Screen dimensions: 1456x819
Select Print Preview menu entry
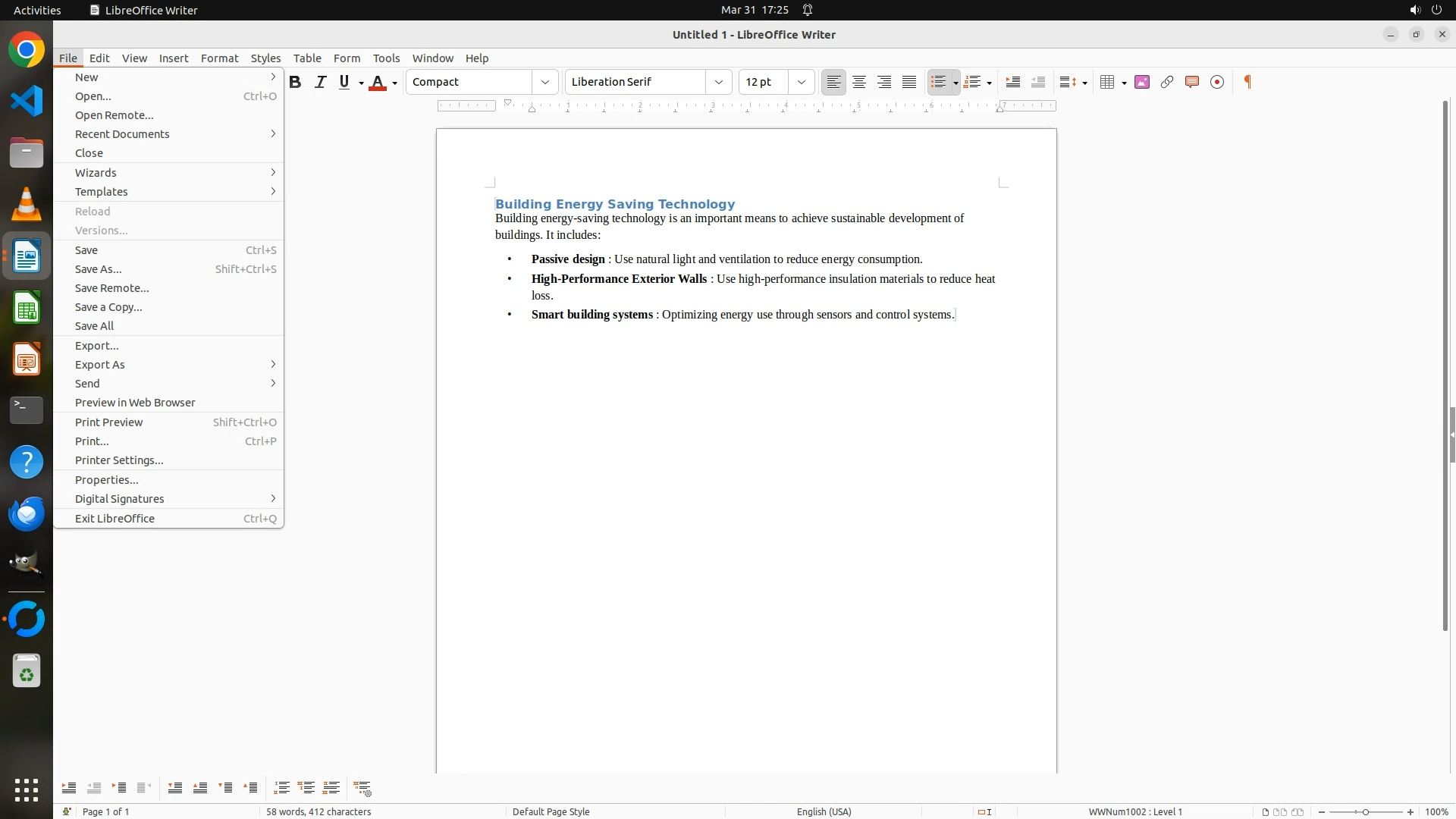(108, 422)
